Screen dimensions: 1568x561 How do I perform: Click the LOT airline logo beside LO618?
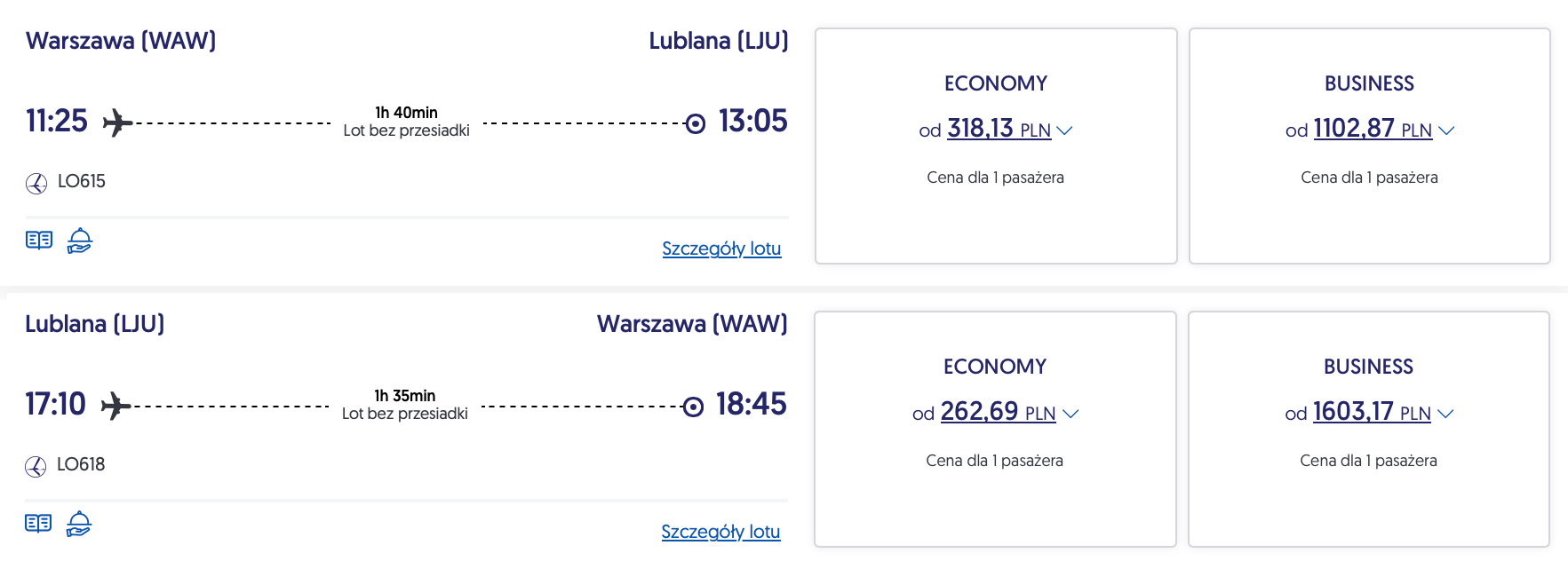click(x=36, y=467)
